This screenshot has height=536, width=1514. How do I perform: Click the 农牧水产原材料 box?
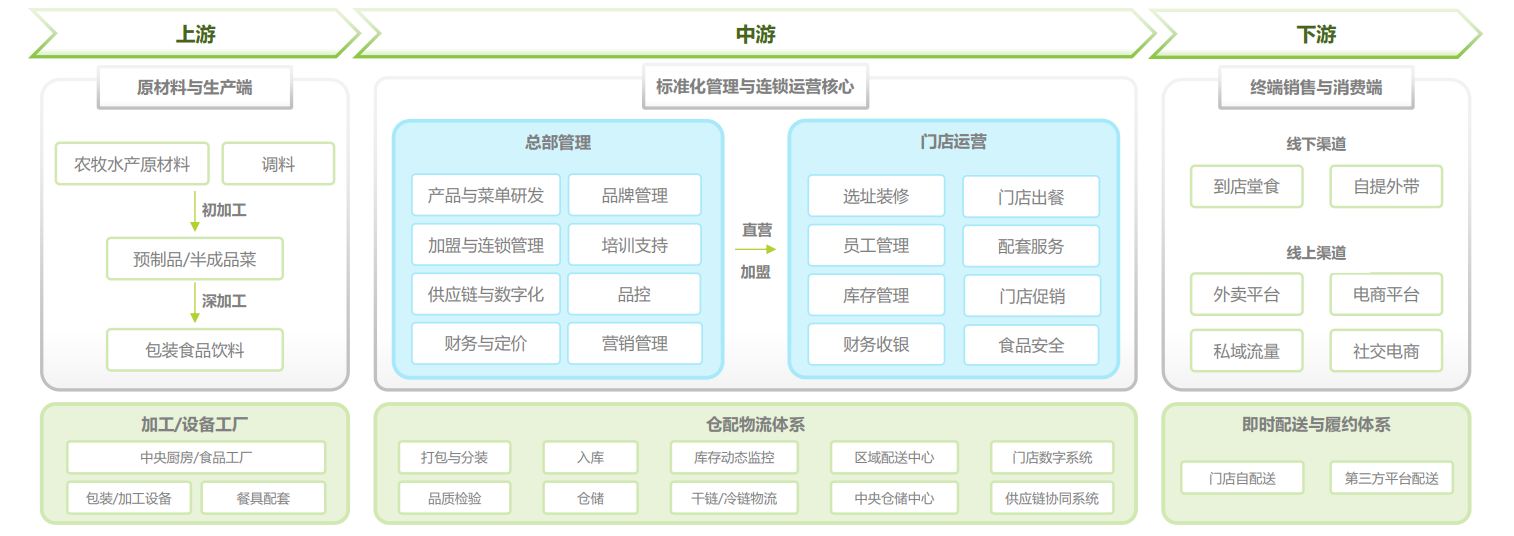(x=132, y=164)
